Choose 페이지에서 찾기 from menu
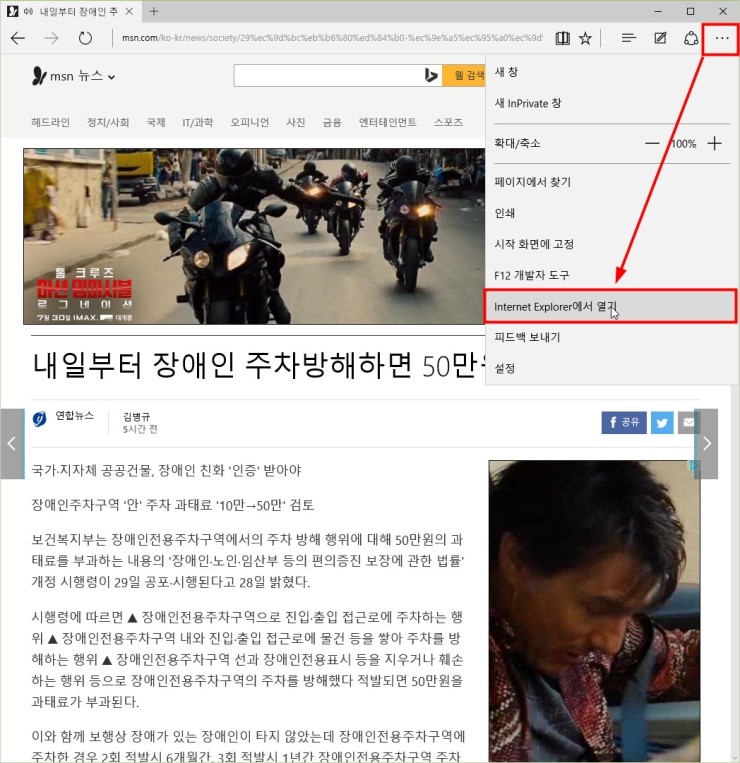 (611, 182)
